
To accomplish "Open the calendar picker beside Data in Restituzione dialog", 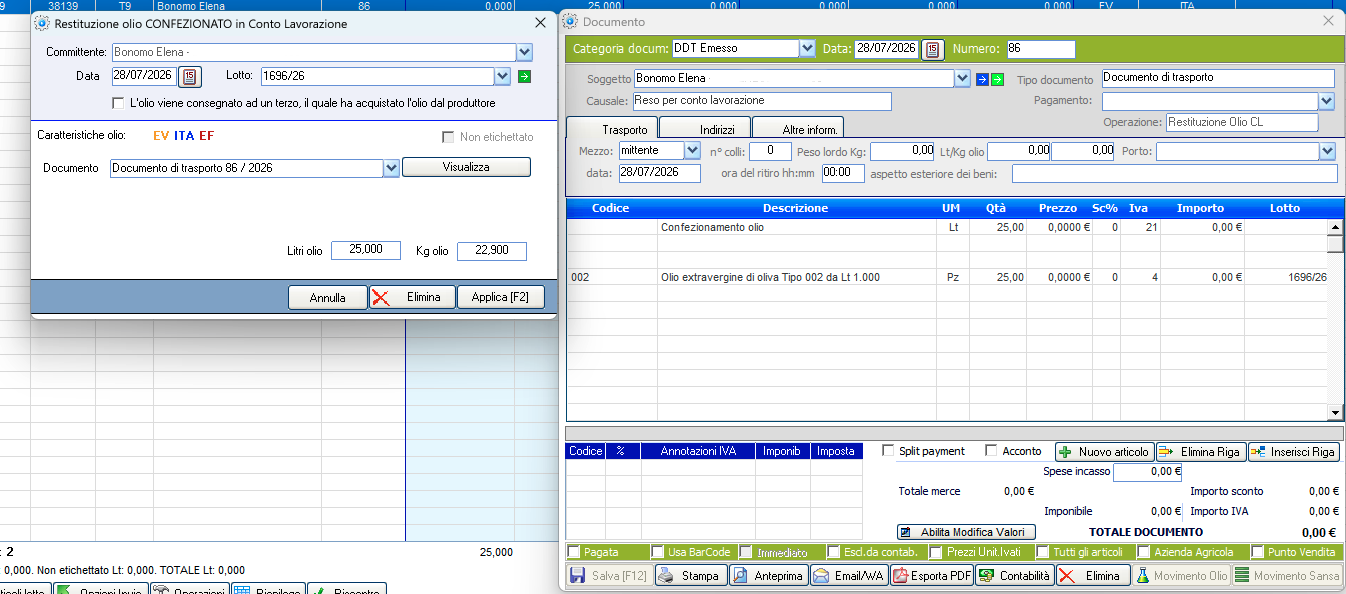I will (x=190, y=76).
